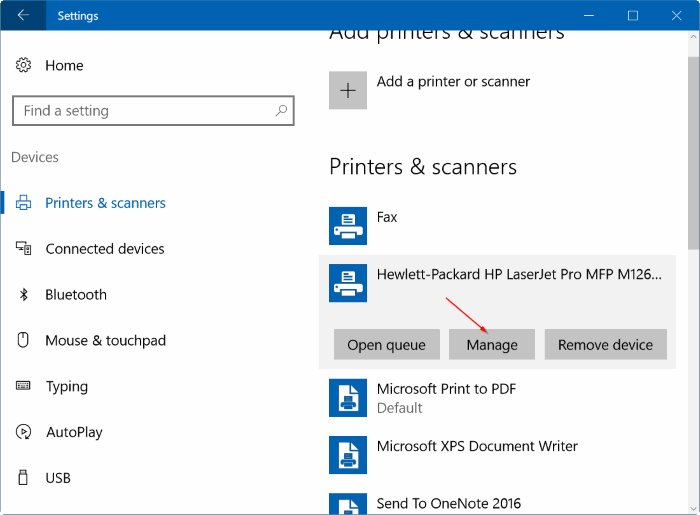Click Microsoft Print to PDF icon
The height and width of the screenshot is (515, 700).
(348, 398)
